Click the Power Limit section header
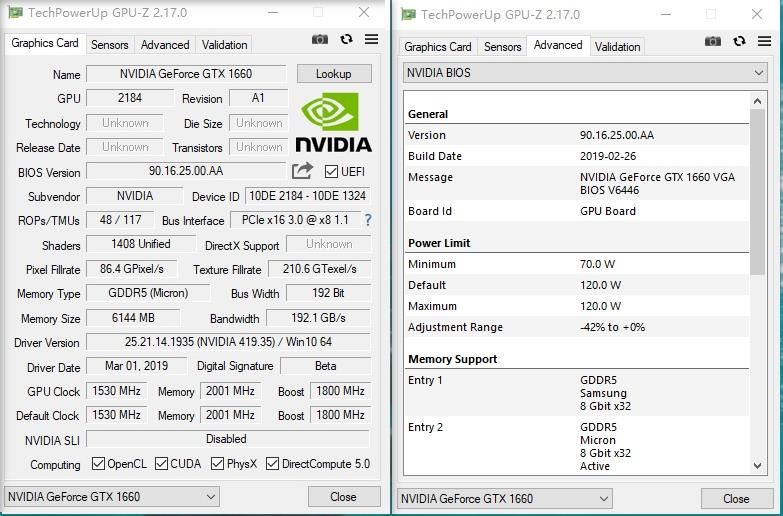The width and height of the screenshot is (783, 516). pos(439,243)
